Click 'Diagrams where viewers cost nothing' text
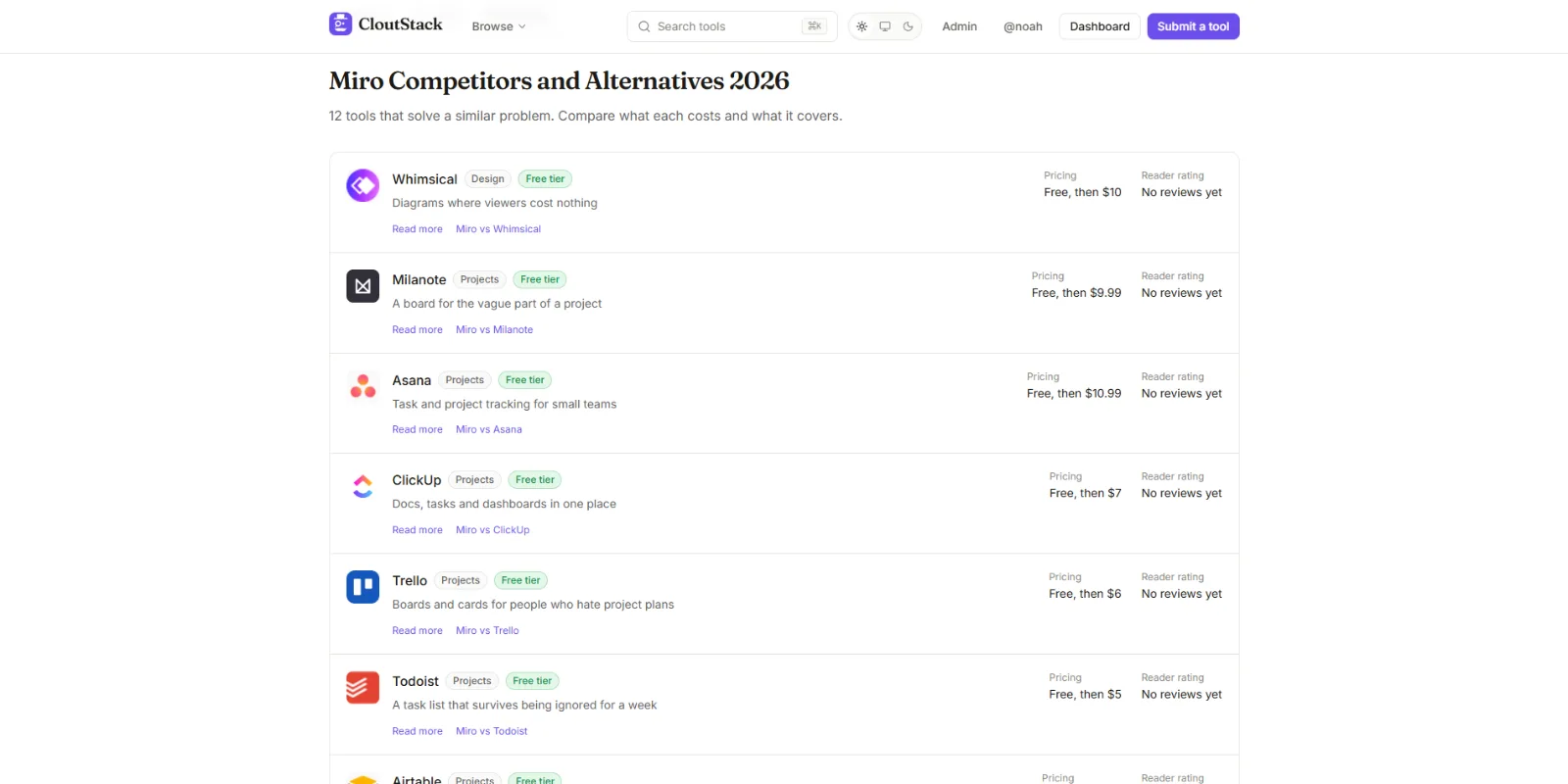 495,204
